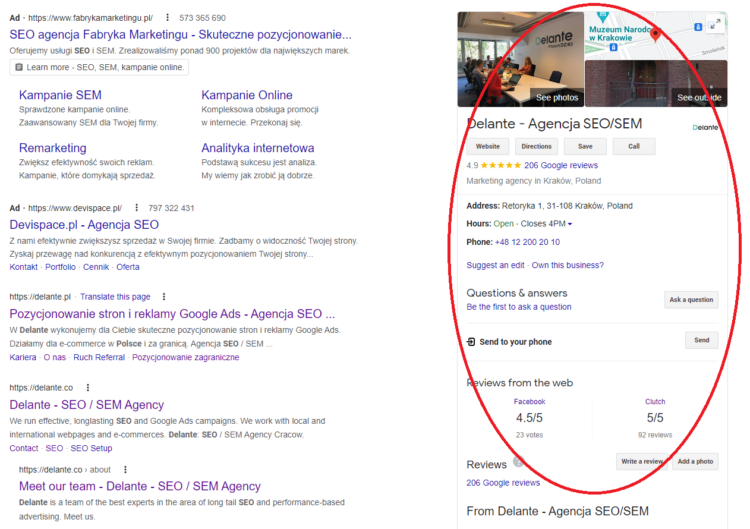Click the Call button

634,146
